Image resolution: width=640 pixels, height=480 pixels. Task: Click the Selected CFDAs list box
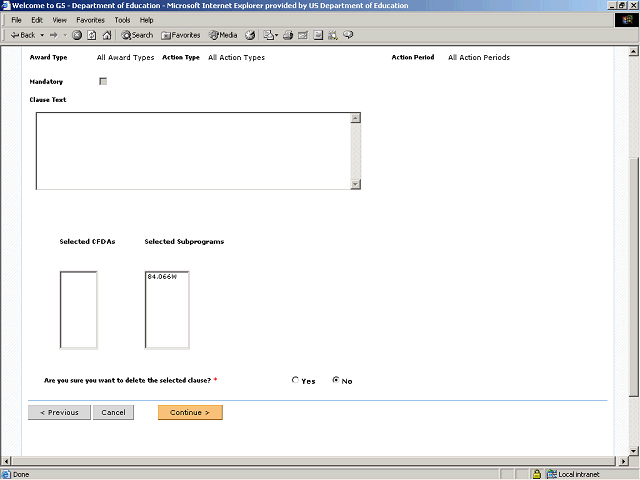78,310
